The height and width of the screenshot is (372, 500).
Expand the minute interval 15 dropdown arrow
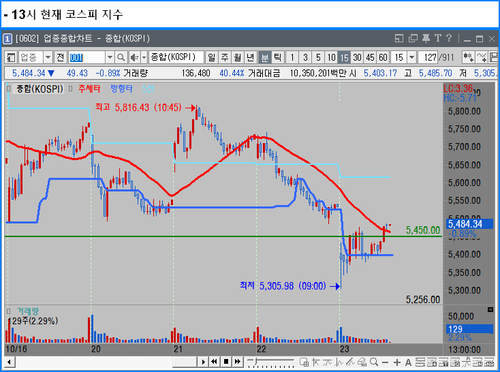click(x=412, y=58)
